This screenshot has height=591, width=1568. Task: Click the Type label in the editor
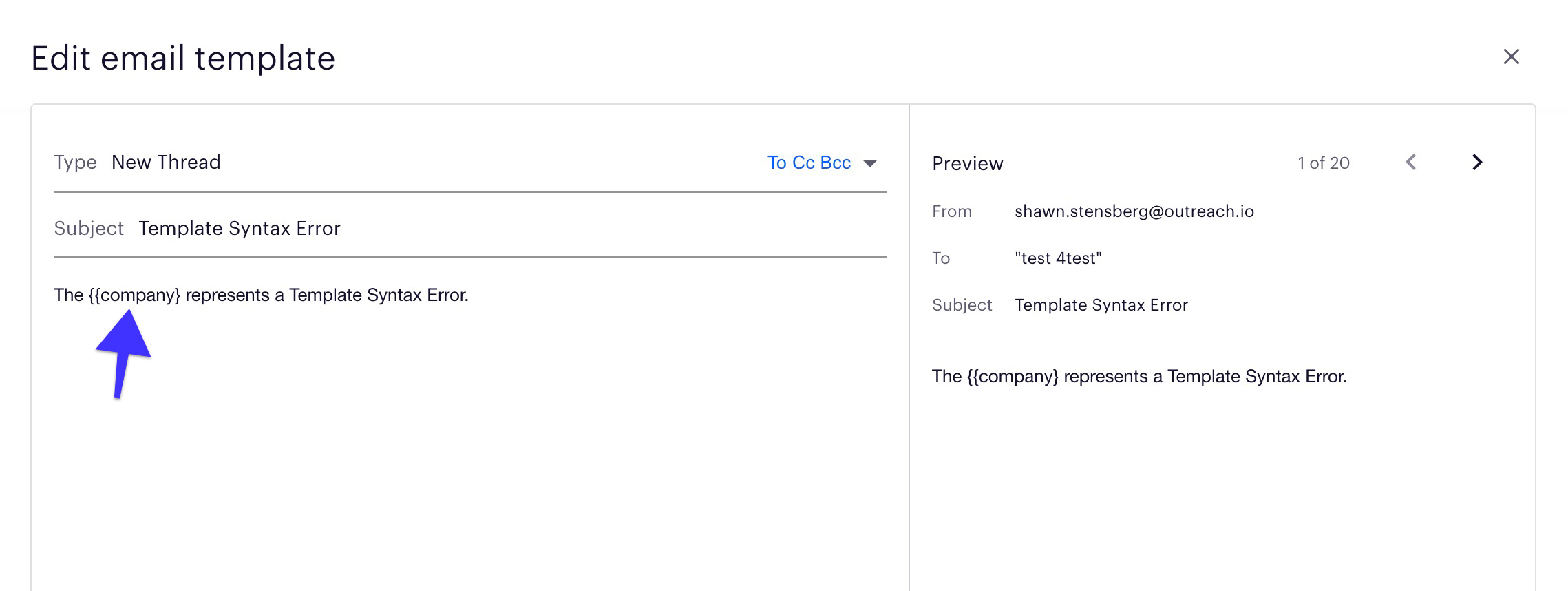[x=75, y=163]
